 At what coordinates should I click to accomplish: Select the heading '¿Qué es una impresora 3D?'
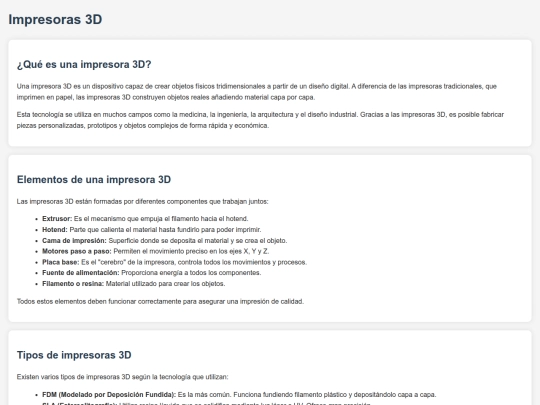click(x=84, y=64)
